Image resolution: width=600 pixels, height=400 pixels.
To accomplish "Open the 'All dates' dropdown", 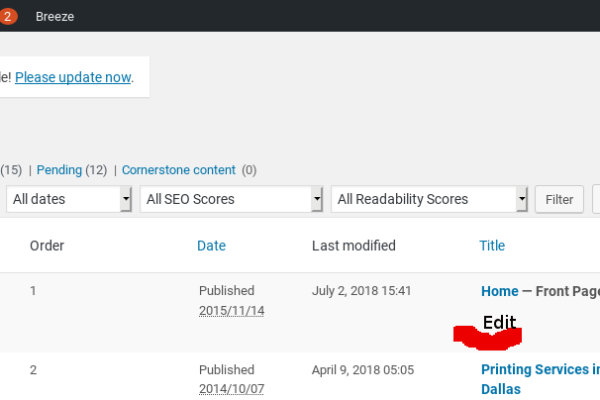I will pyautogui.click(x=70, y=199).
